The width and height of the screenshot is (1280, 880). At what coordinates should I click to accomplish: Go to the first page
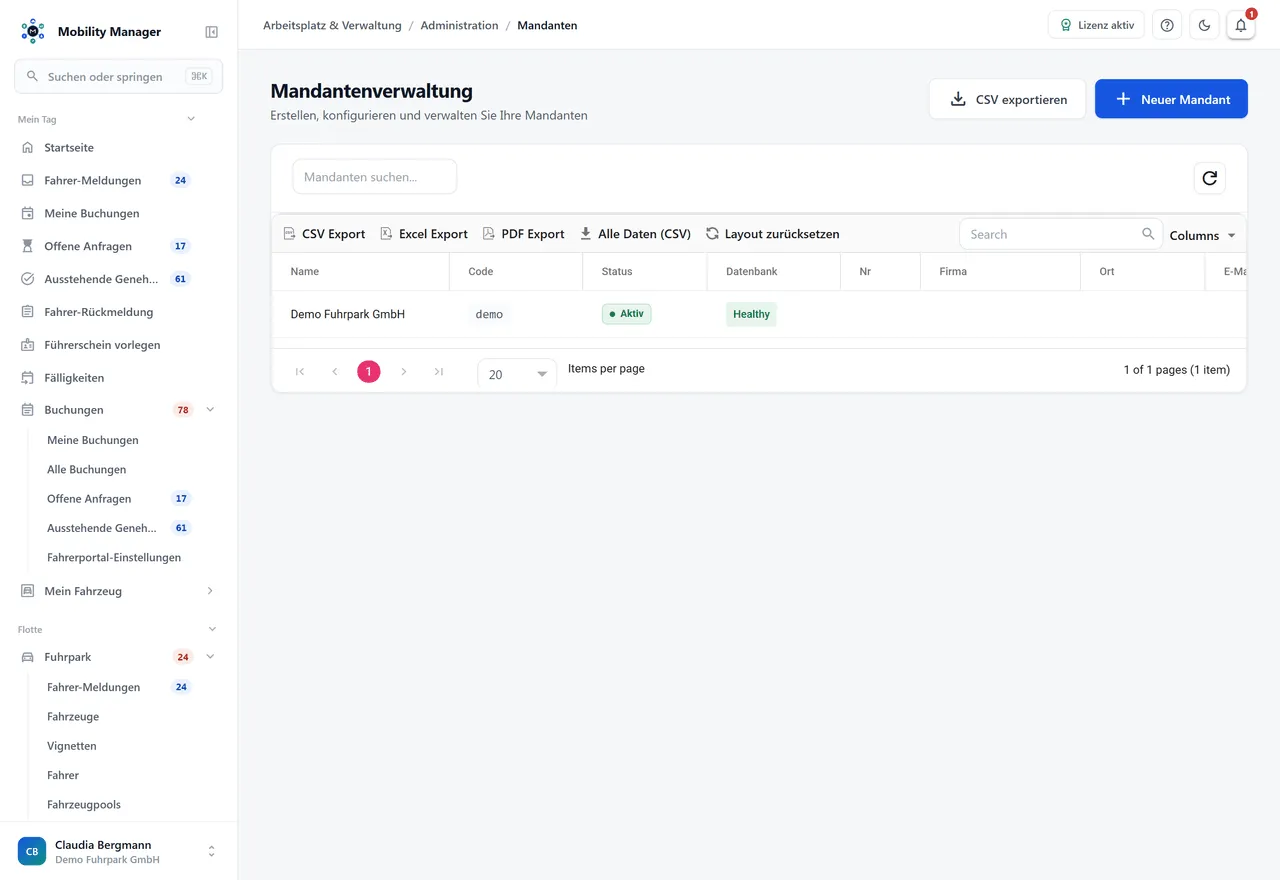tap(300, 372)
